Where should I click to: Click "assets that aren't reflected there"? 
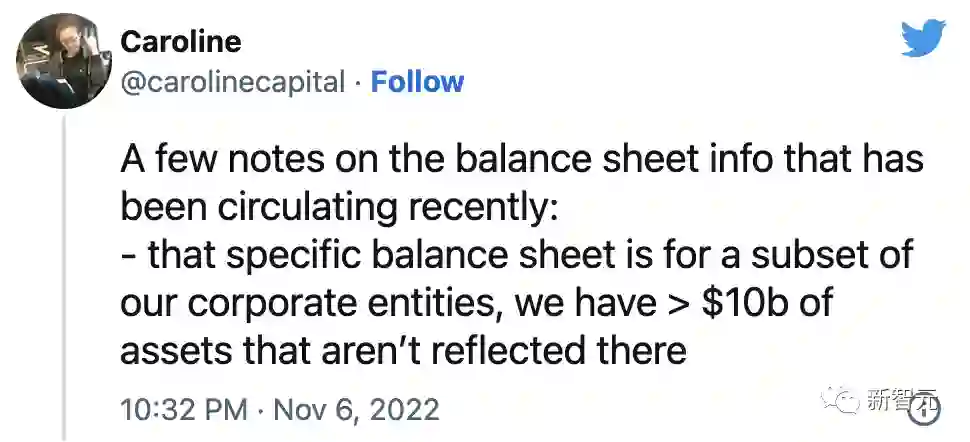tap(403, 350)
